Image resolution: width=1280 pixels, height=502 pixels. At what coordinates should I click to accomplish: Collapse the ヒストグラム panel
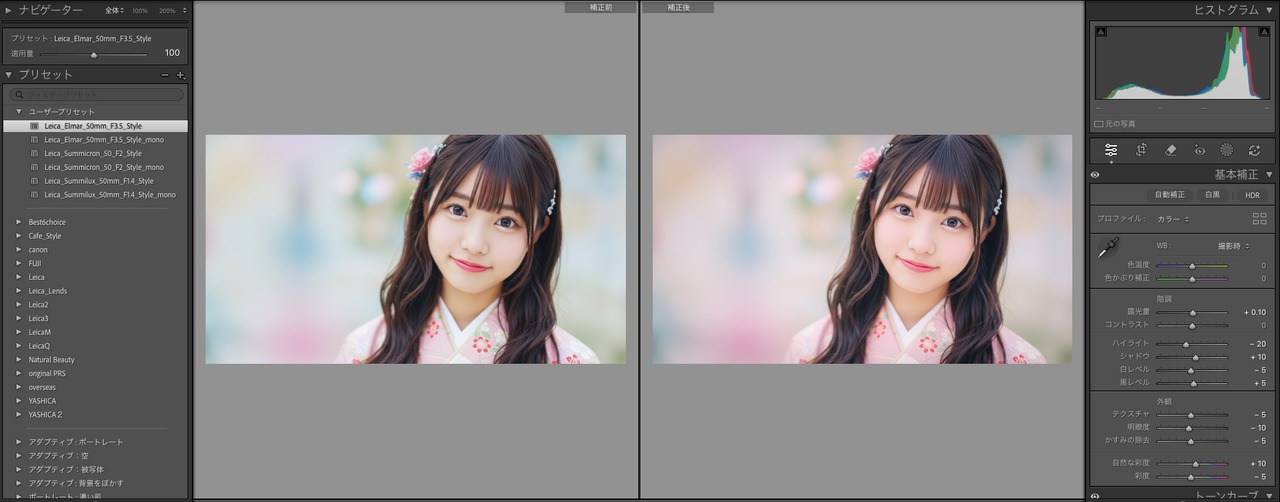tap(1269, 10)
